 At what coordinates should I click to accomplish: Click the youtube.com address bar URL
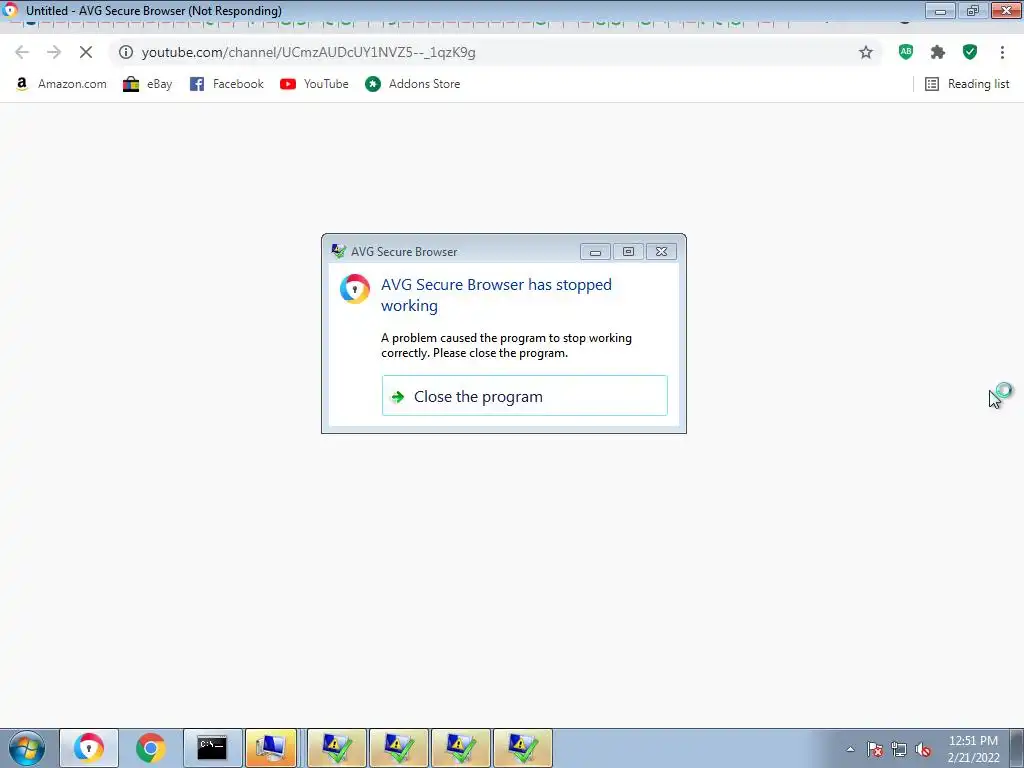pos(308,52)
